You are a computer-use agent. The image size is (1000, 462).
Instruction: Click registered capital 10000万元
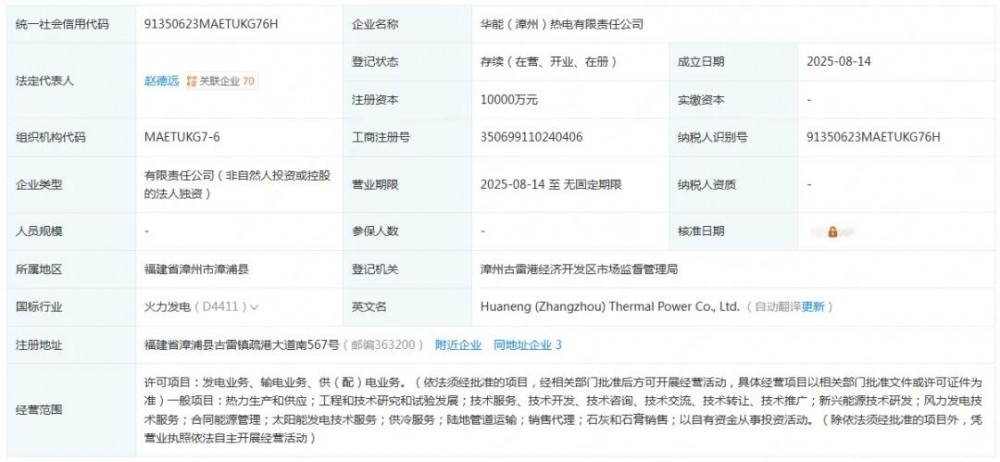pos(509,100)
